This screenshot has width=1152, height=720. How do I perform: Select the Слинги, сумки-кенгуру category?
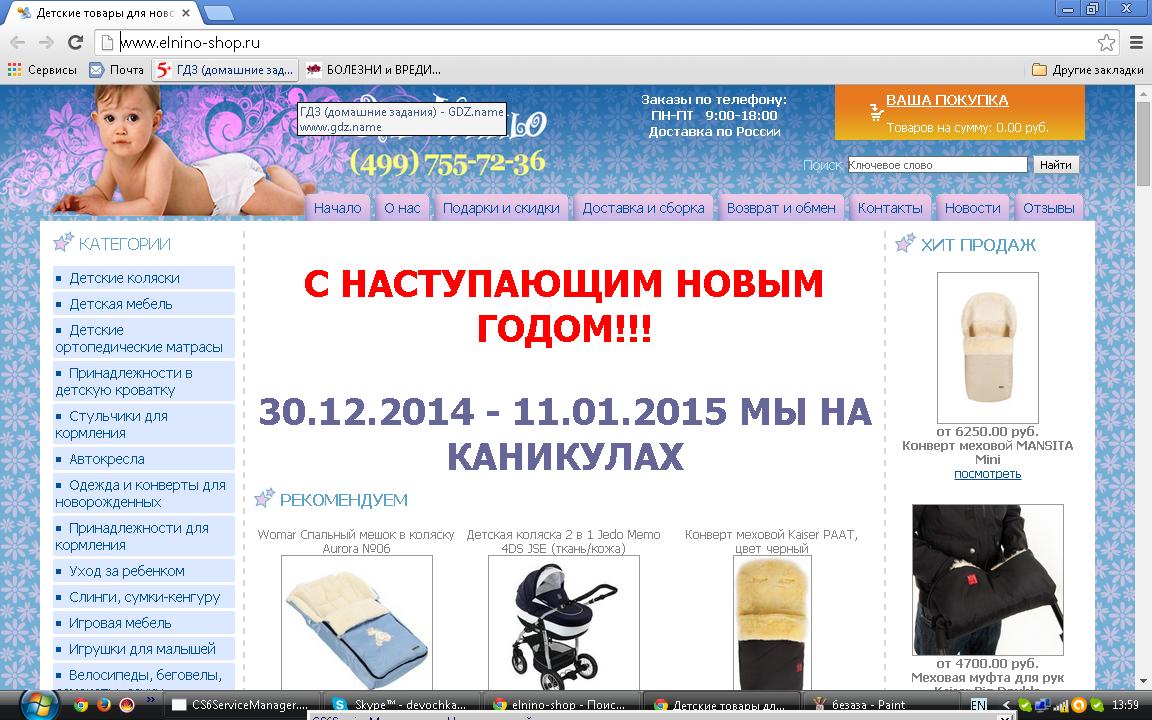[144, 597]
